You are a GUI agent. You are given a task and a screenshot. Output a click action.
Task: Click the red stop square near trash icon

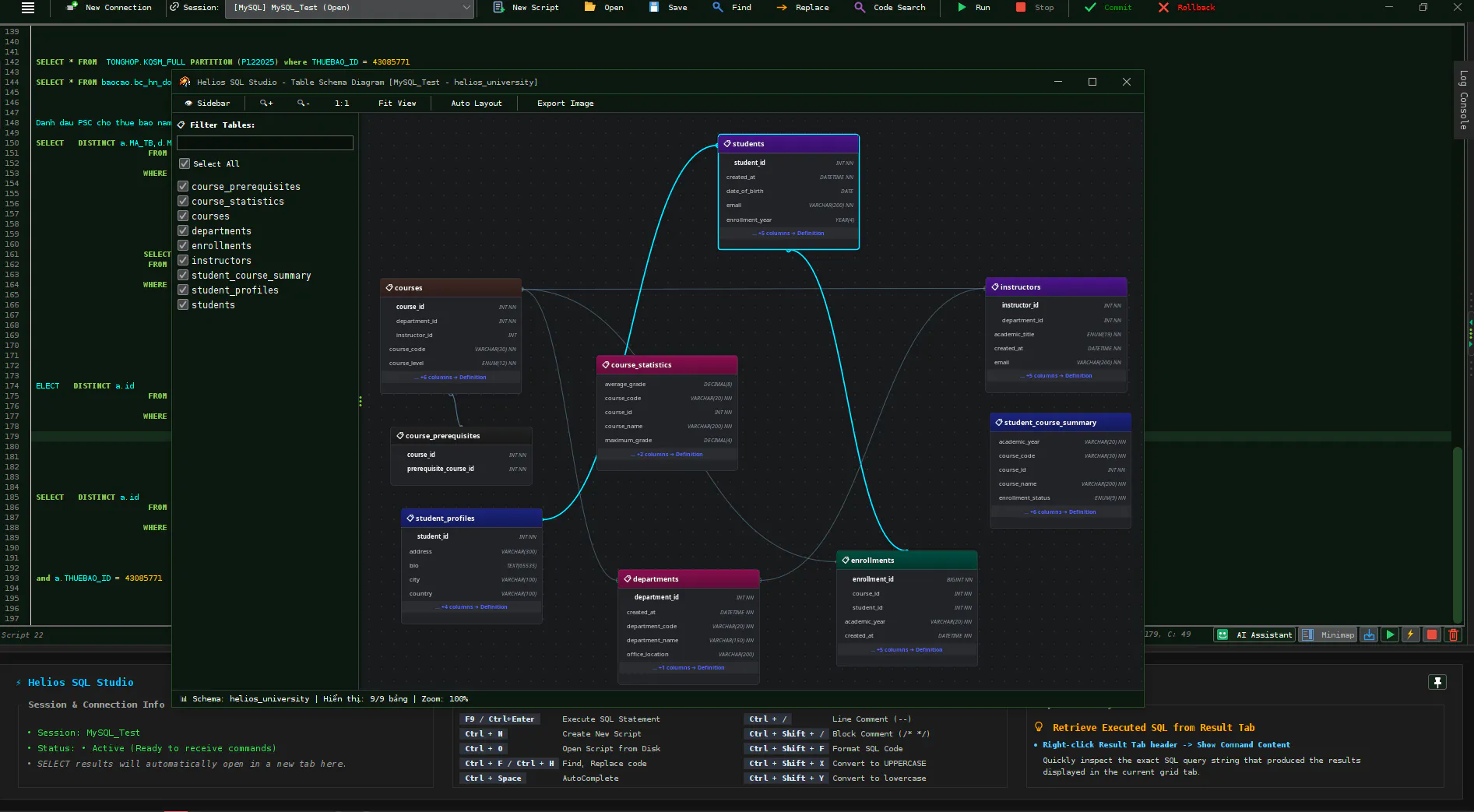(1431, 634)
